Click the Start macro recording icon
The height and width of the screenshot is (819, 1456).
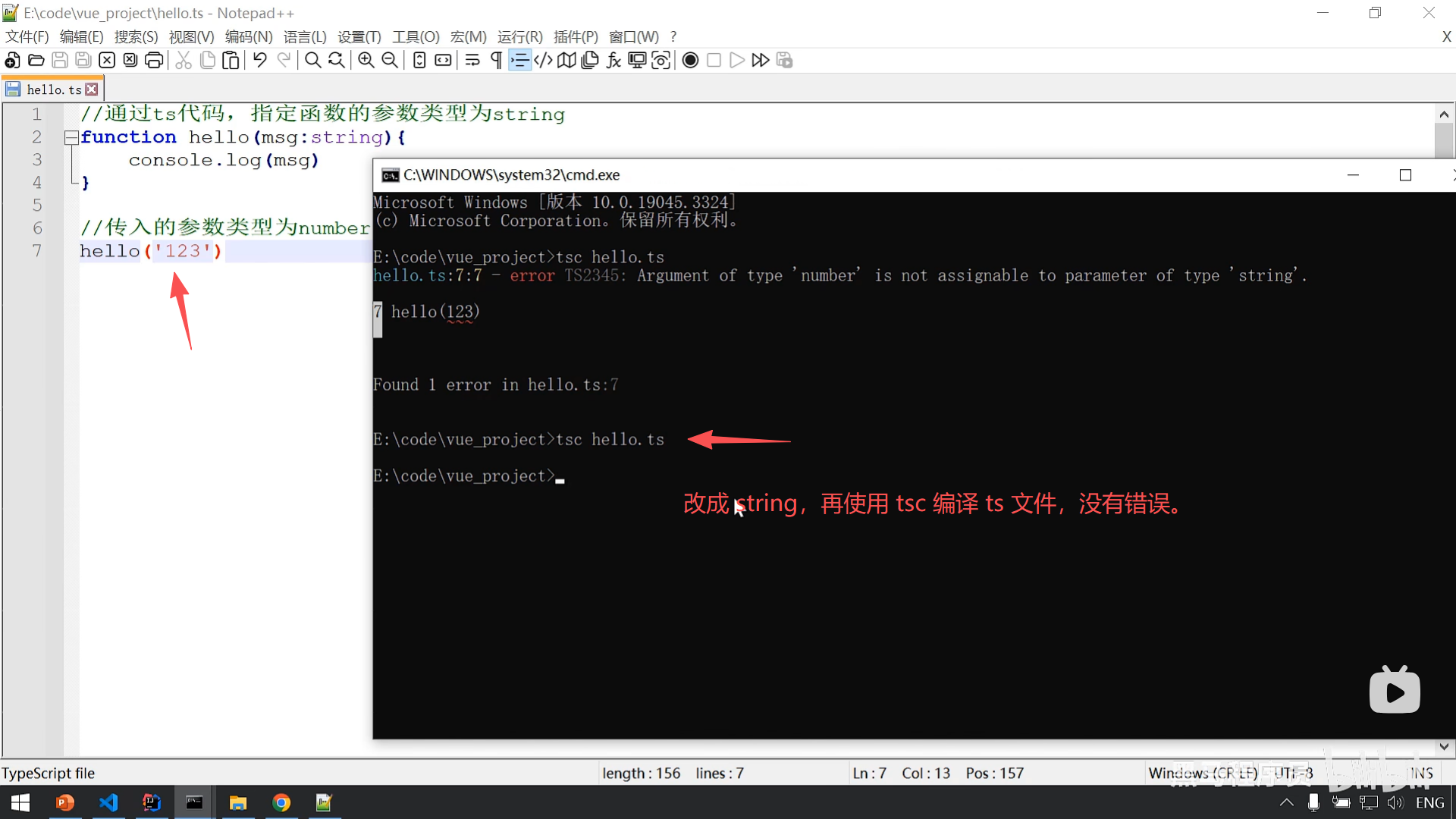(690, 61)
